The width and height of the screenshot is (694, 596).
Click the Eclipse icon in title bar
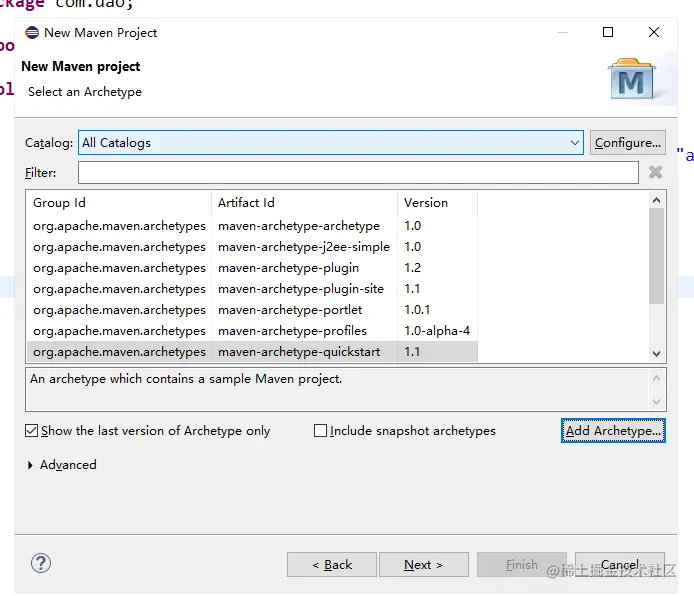(x=32, y=33)
